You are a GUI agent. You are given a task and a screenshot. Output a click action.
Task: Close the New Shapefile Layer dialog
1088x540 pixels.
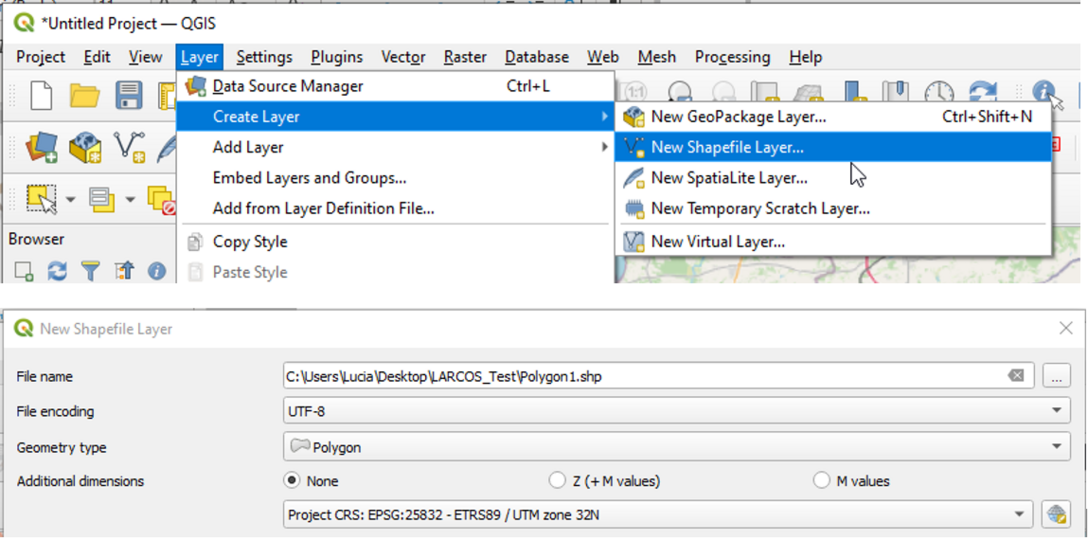[1066, 328]
